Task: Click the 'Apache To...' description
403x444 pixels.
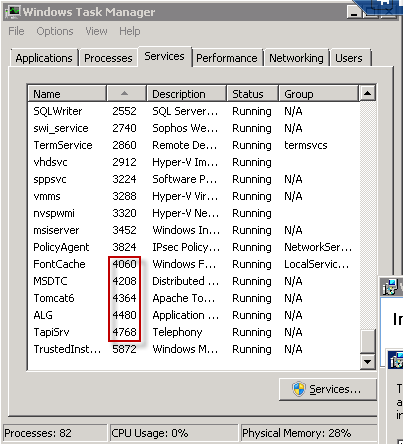Action: point(184,298)
